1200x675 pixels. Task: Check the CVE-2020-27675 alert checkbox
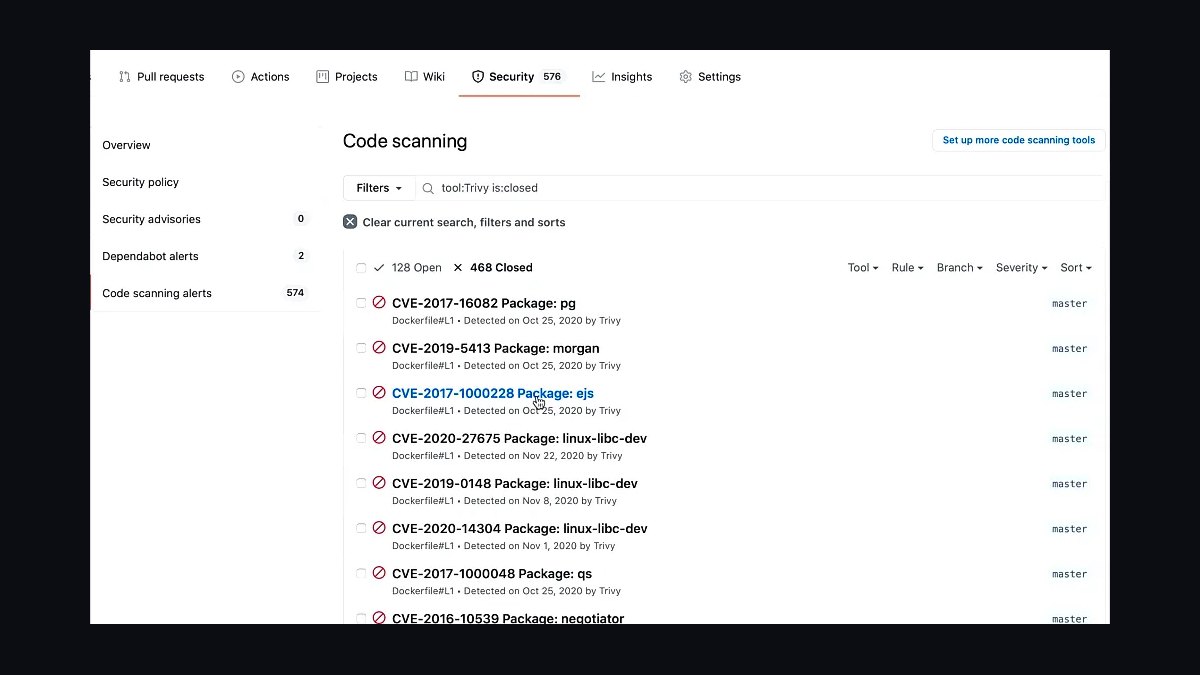(361, 438)
